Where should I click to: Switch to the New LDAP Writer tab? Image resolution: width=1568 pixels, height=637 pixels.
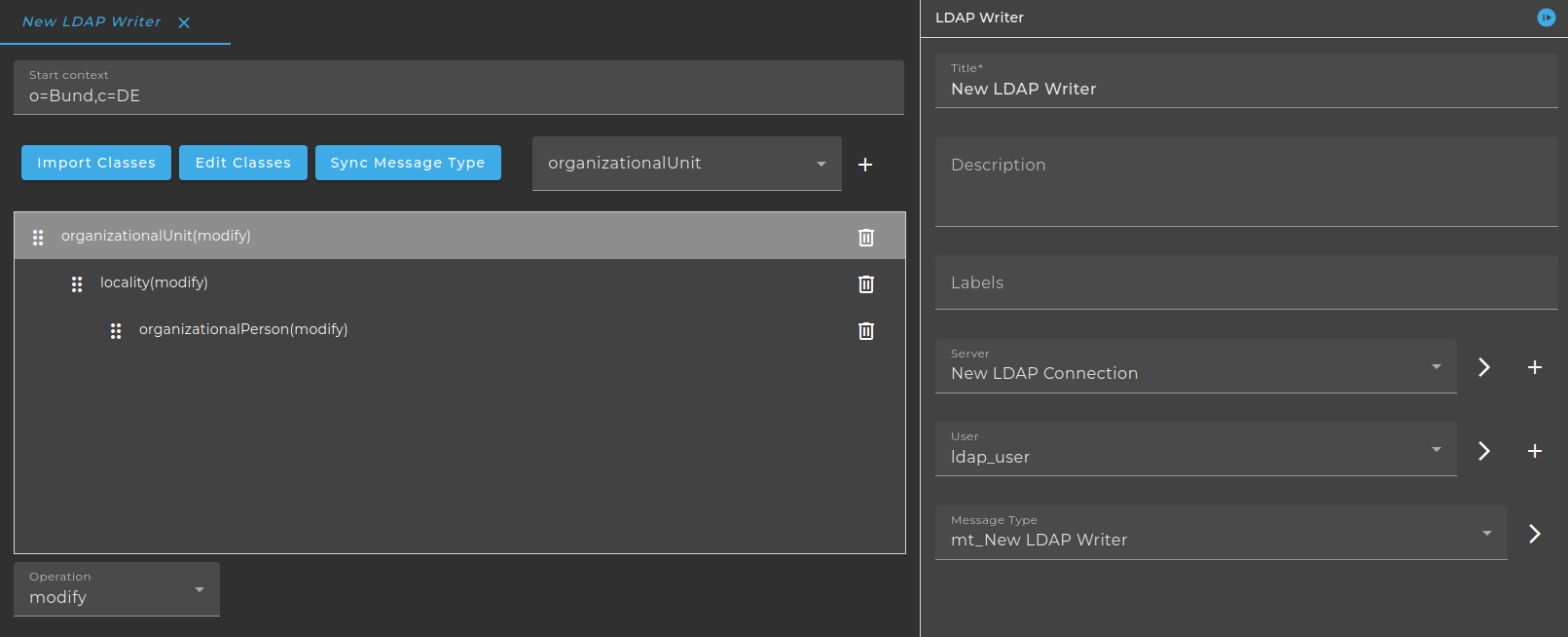coord(91,21)
